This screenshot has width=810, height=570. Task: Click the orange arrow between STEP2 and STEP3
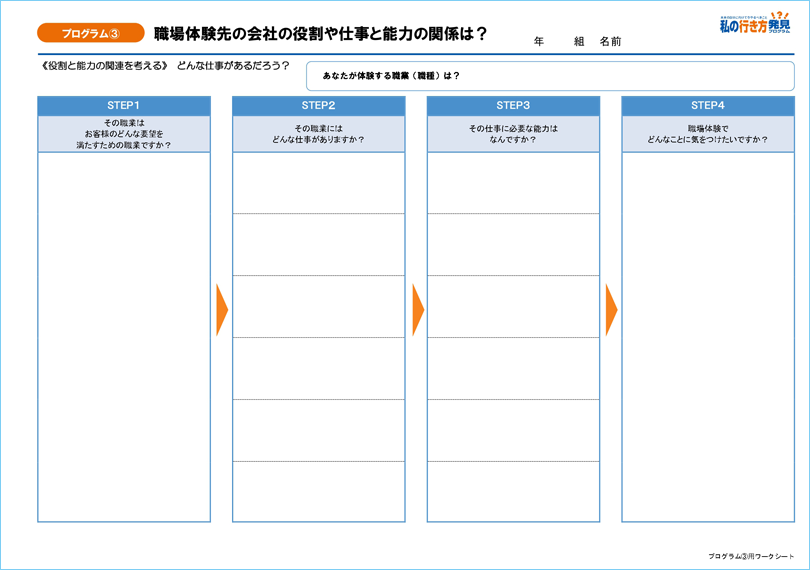point(418,310)
